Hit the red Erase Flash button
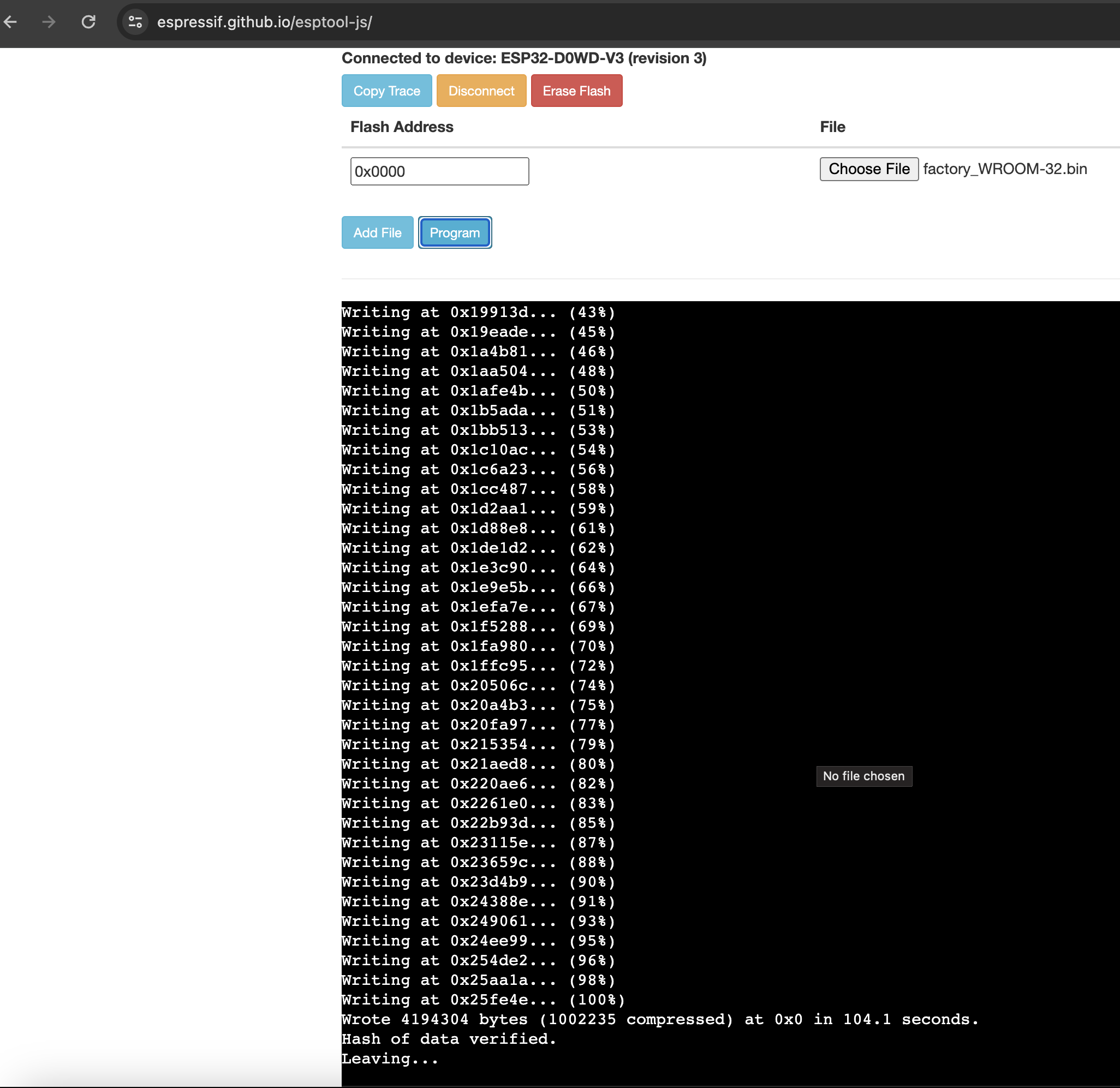The width and height of the screenshot is (1120, 1088). (x=576, y=91)
